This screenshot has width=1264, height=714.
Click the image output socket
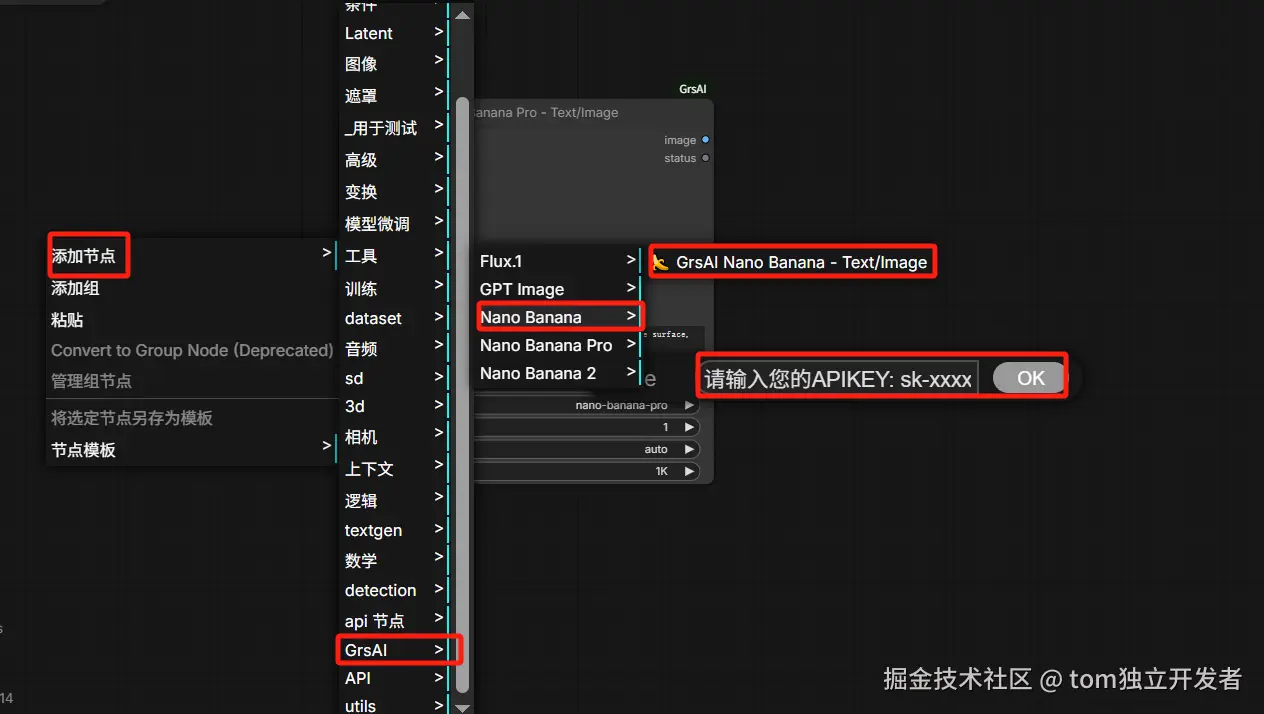(x=705, y=140)
